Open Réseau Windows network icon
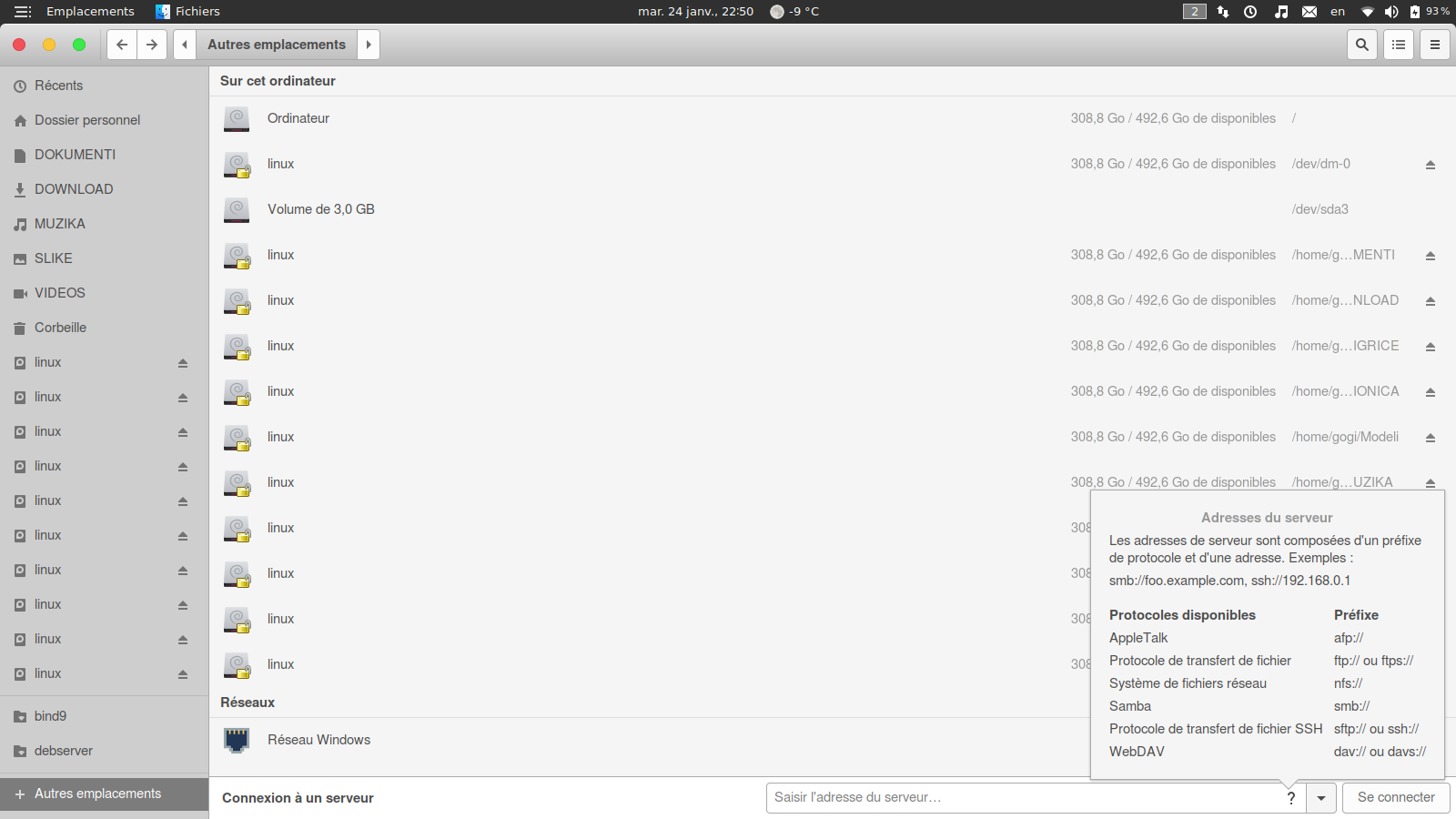 (237, 740)
